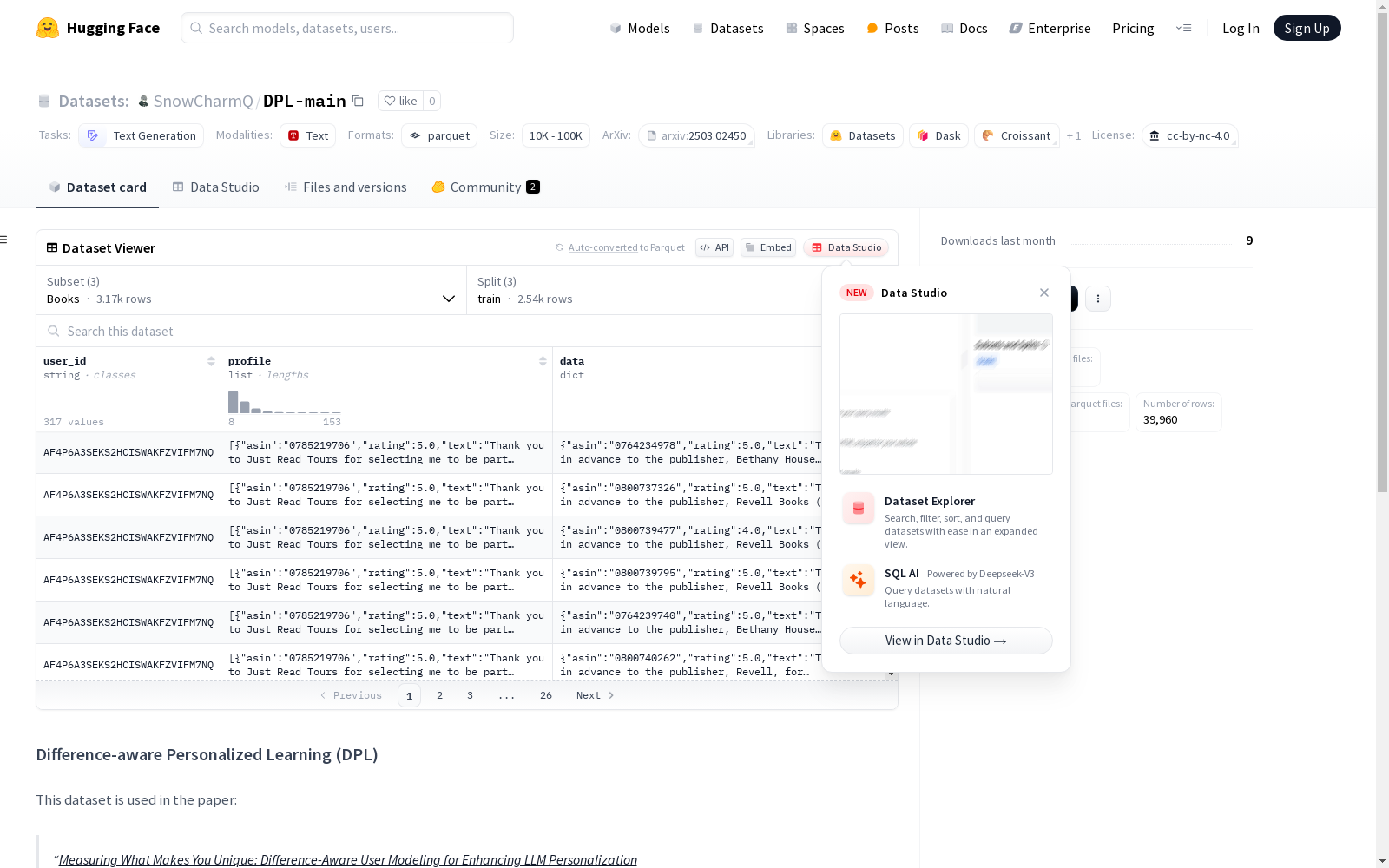
Task: Select the parquet format tag
Action: (439, 135)
